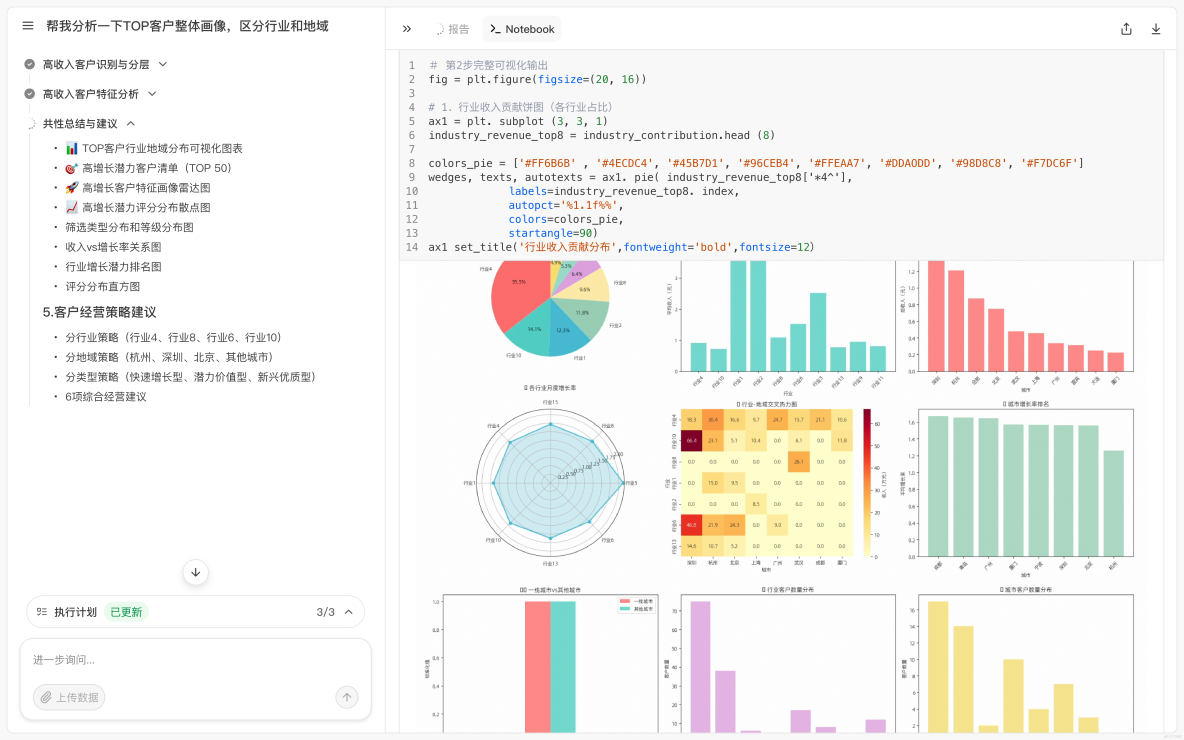Click the send arrow to submit a question

pos(346,697)
